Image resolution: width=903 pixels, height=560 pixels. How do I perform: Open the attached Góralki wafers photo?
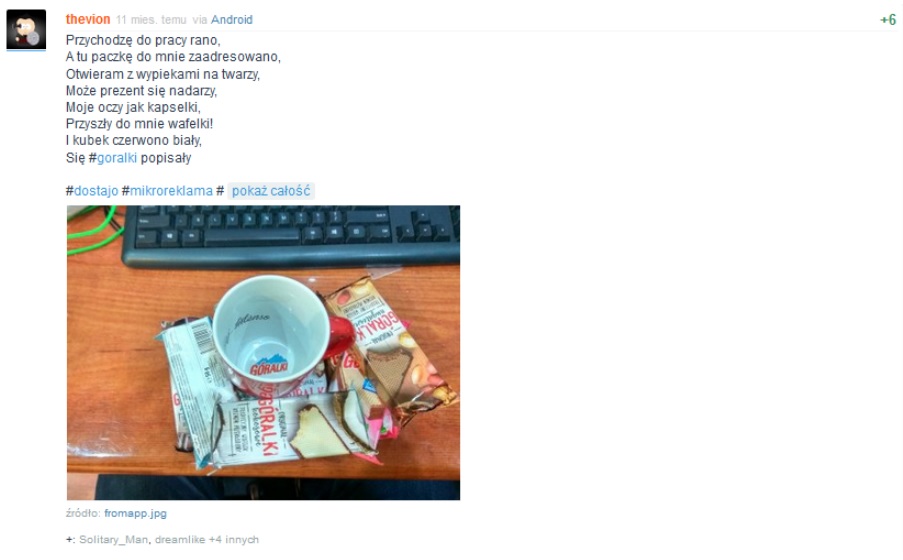pyautogui.click(x=263, y=353)
